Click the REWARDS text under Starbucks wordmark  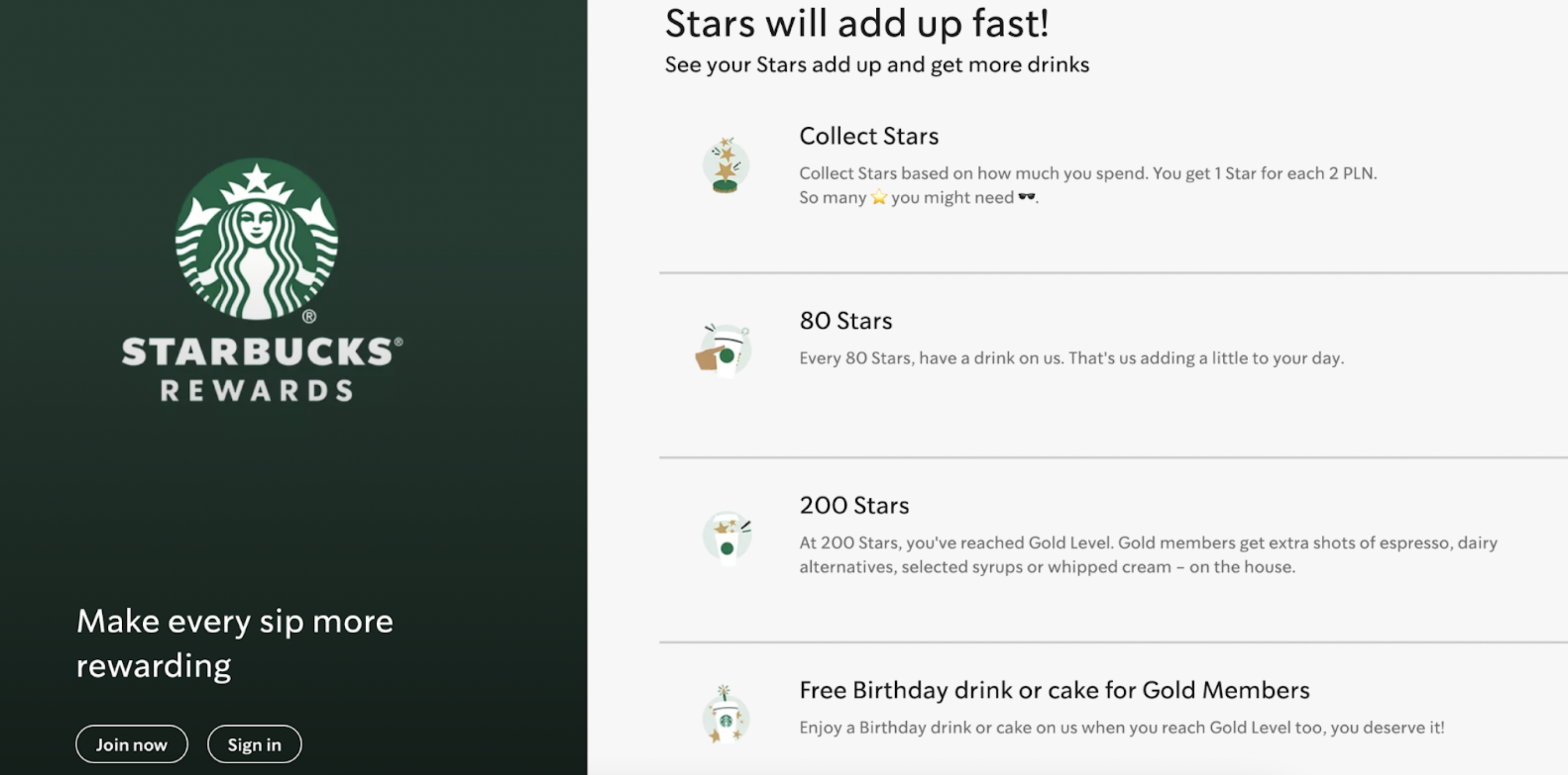click(257, 391)
